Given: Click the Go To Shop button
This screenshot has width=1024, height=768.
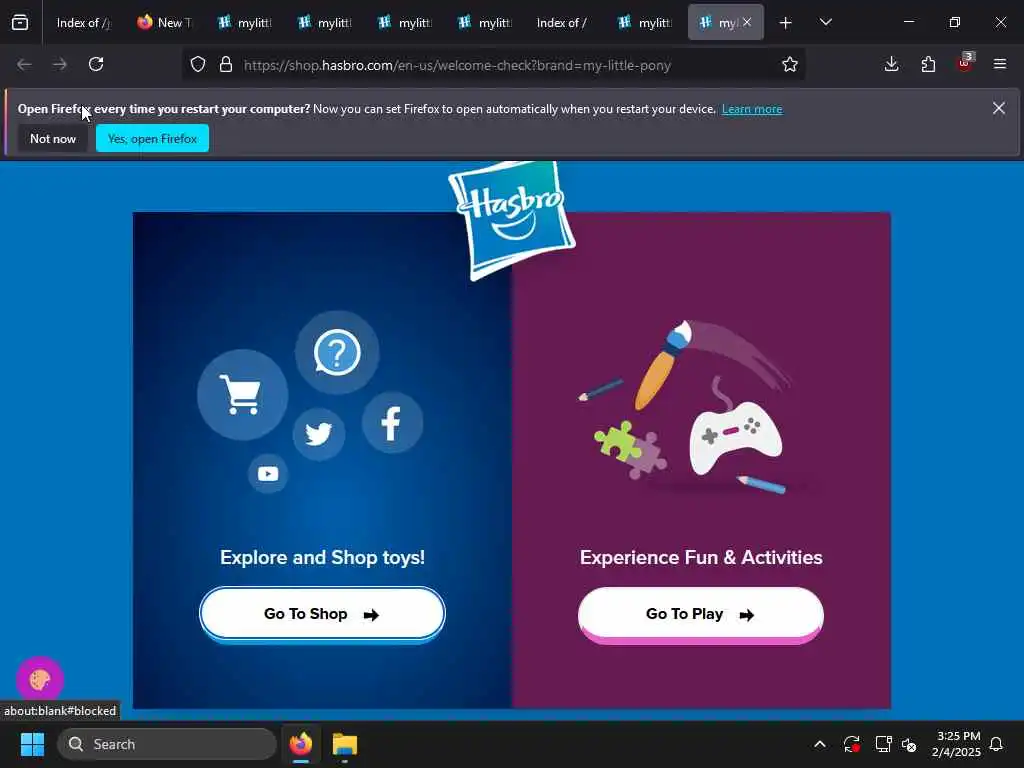Looking at the screenshot, I should (x=322, y=614).
